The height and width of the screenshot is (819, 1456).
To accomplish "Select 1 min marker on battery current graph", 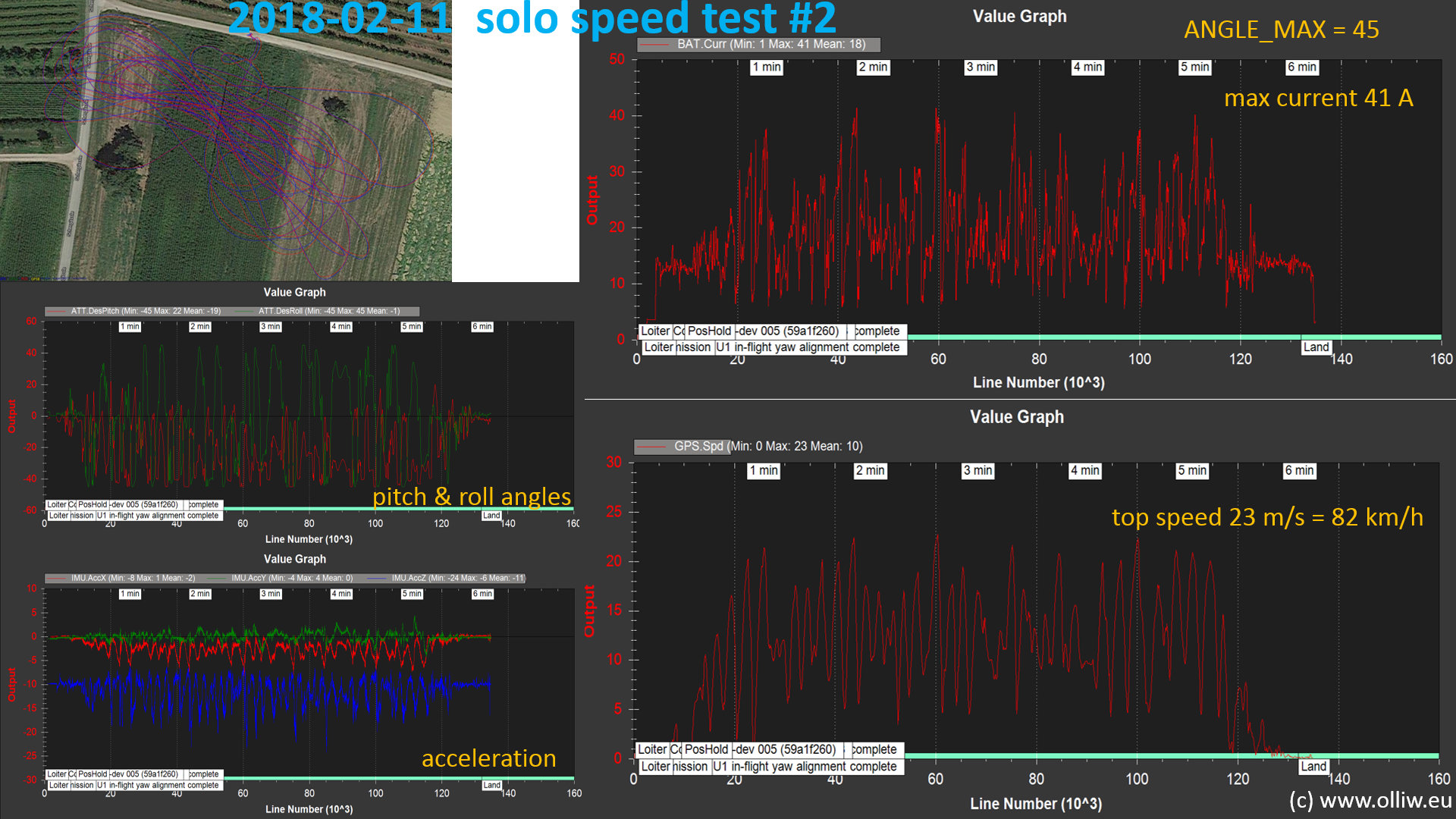I will point(766,67).
